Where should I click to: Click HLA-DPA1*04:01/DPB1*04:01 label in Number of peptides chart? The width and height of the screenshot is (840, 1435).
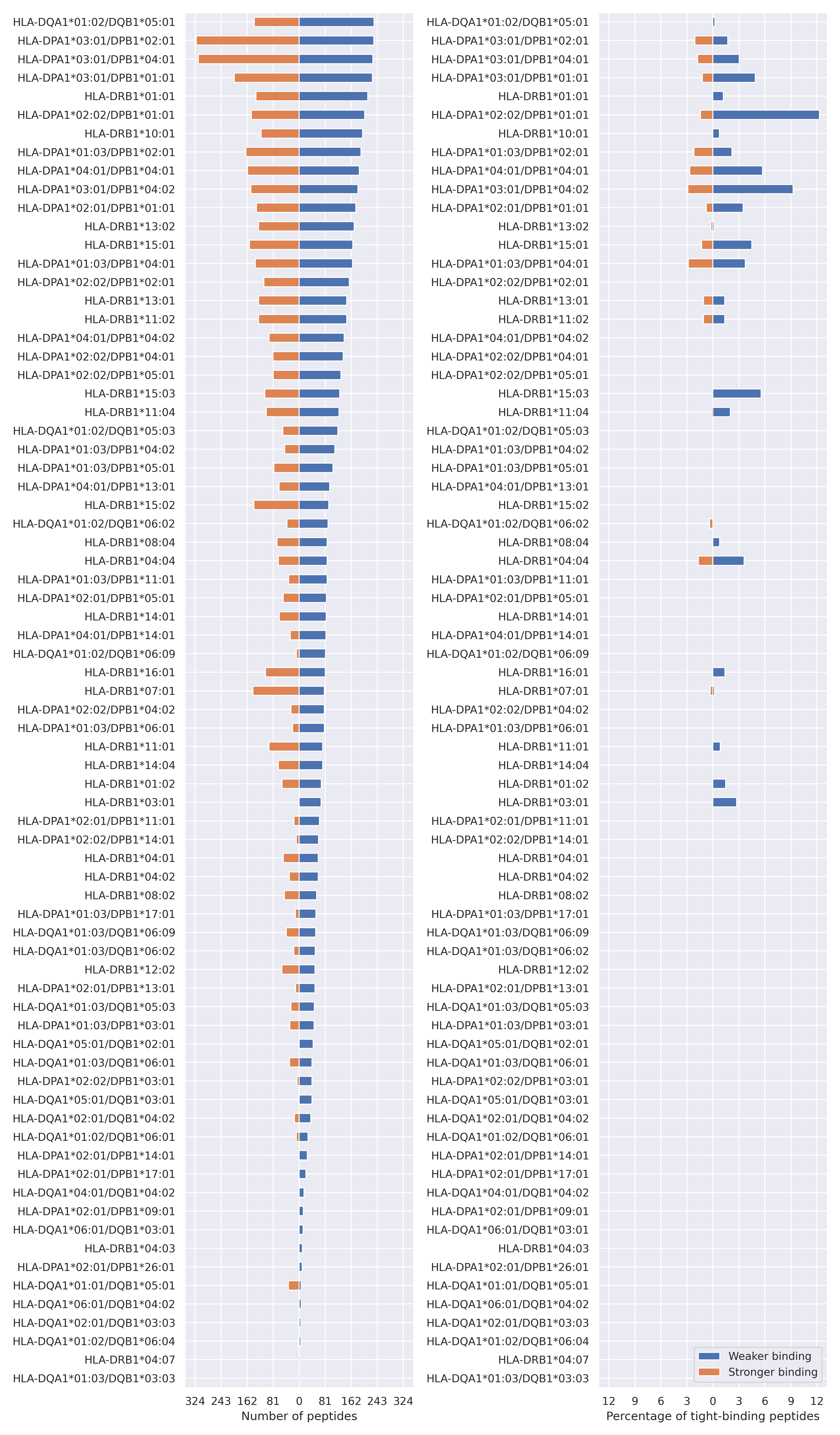pos(96,171)
